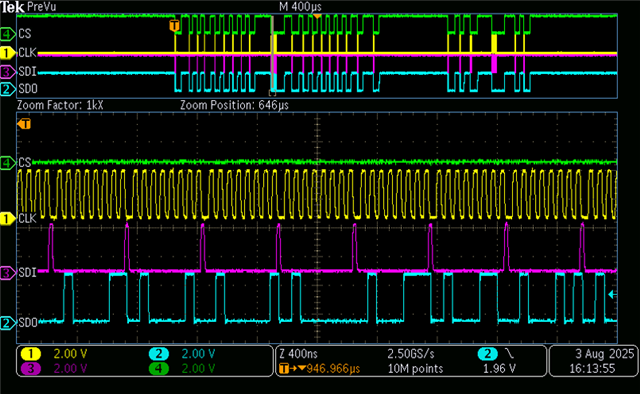Click the 10M points record length readout

(416, 369)
